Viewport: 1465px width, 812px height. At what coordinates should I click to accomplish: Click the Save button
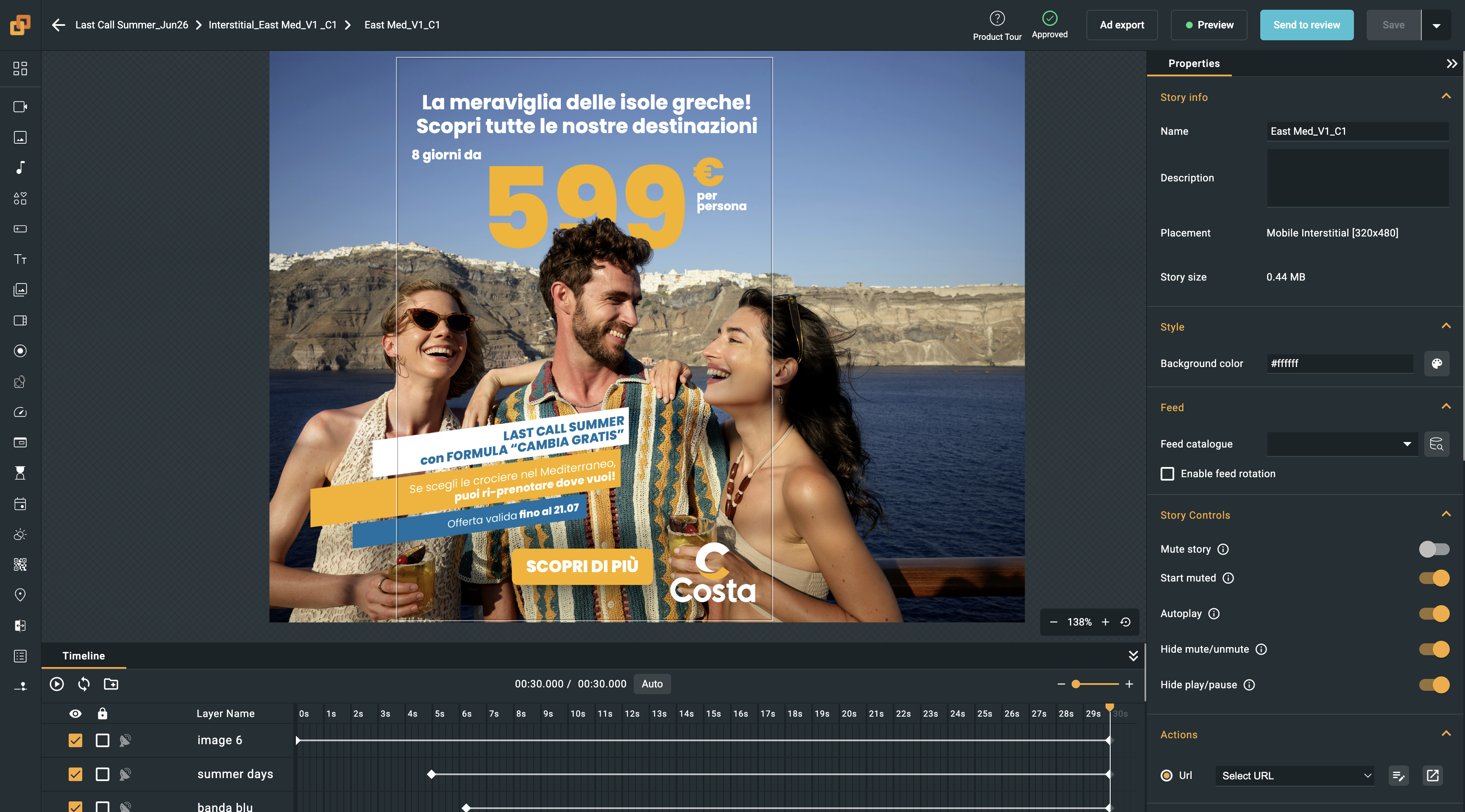(1393, 25)
